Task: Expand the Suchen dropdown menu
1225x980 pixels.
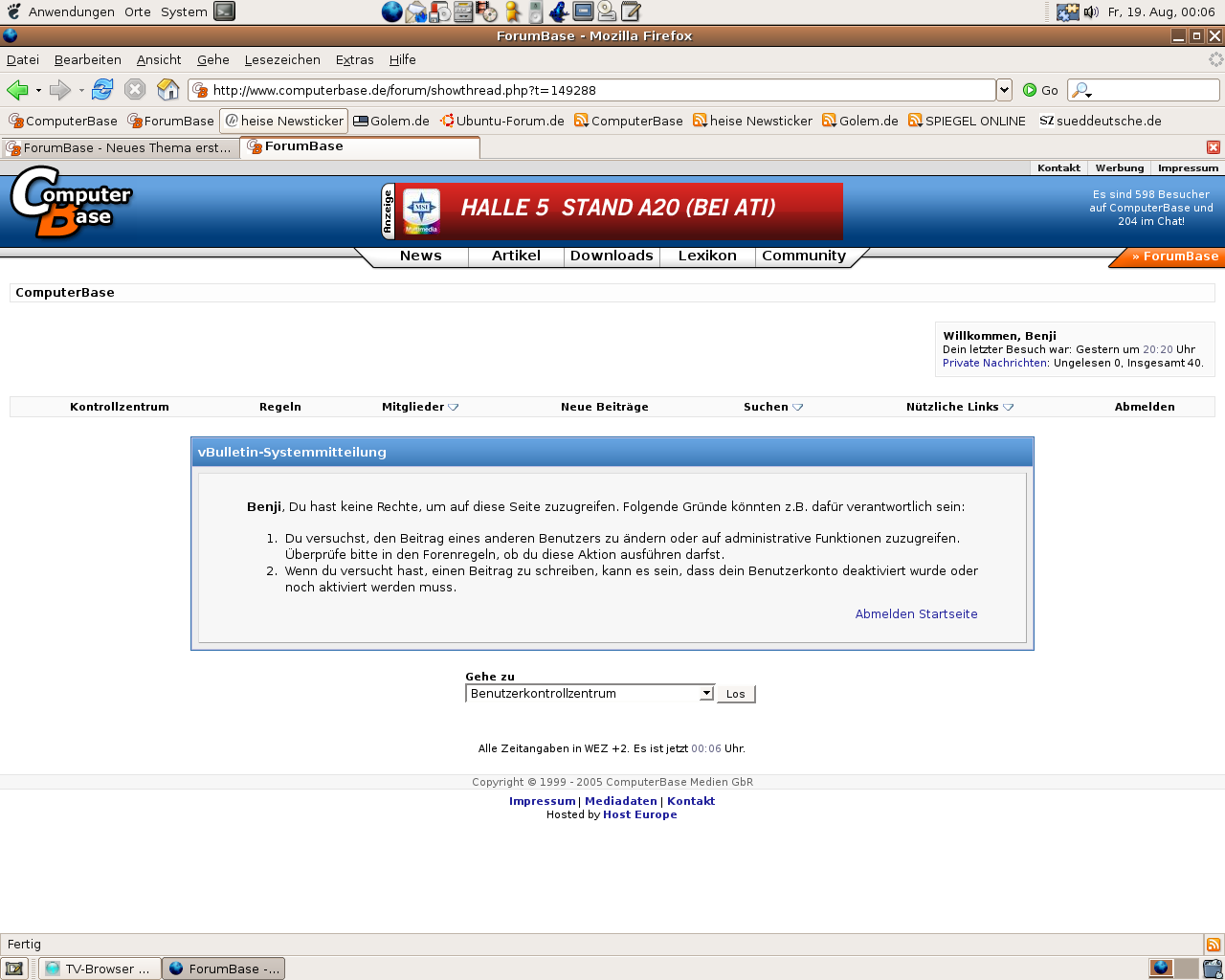Action: coord(773,407)
